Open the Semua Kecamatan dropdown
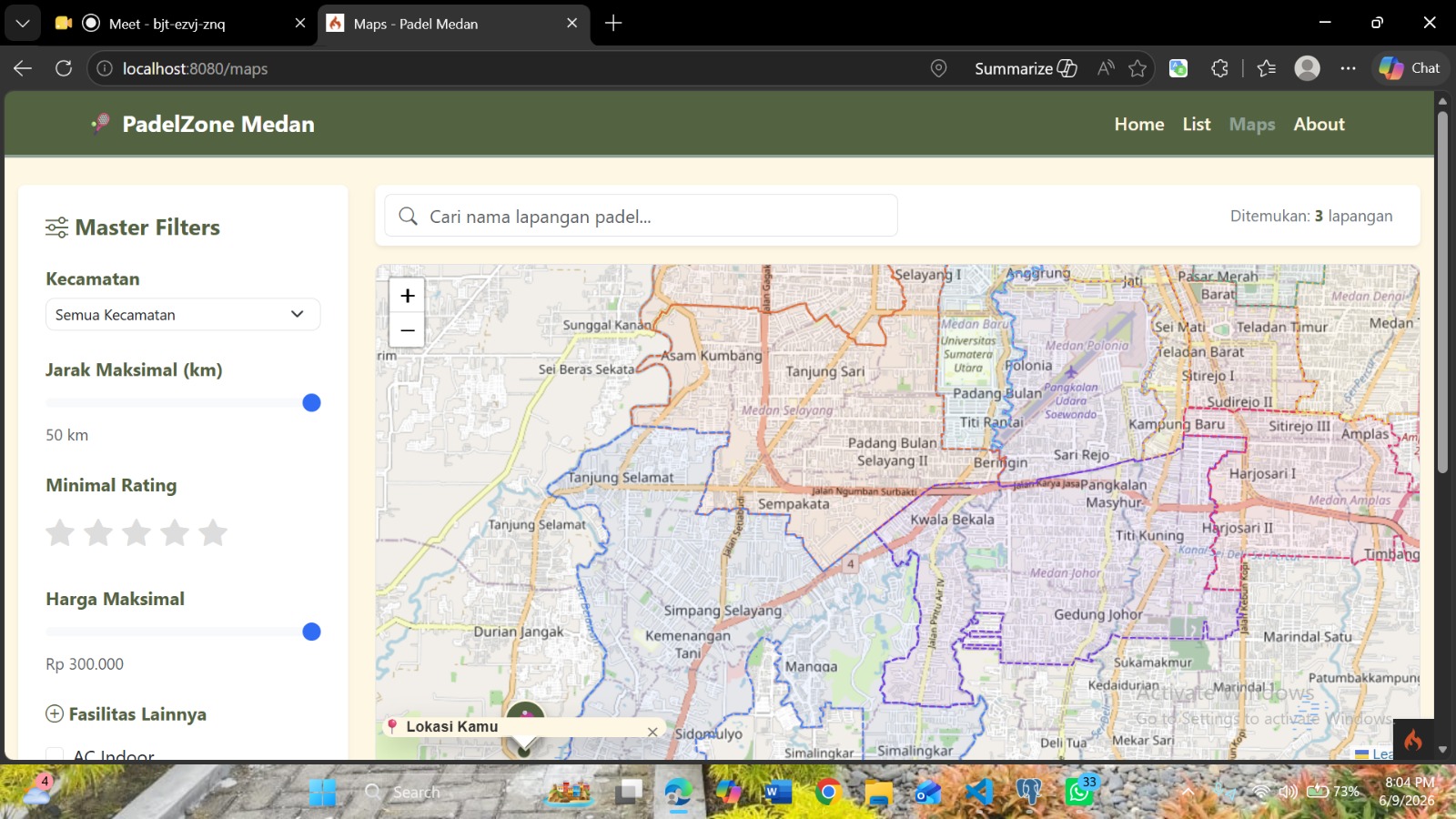The height and width of the screenshot is (819, 1456). tap(183, 314)
